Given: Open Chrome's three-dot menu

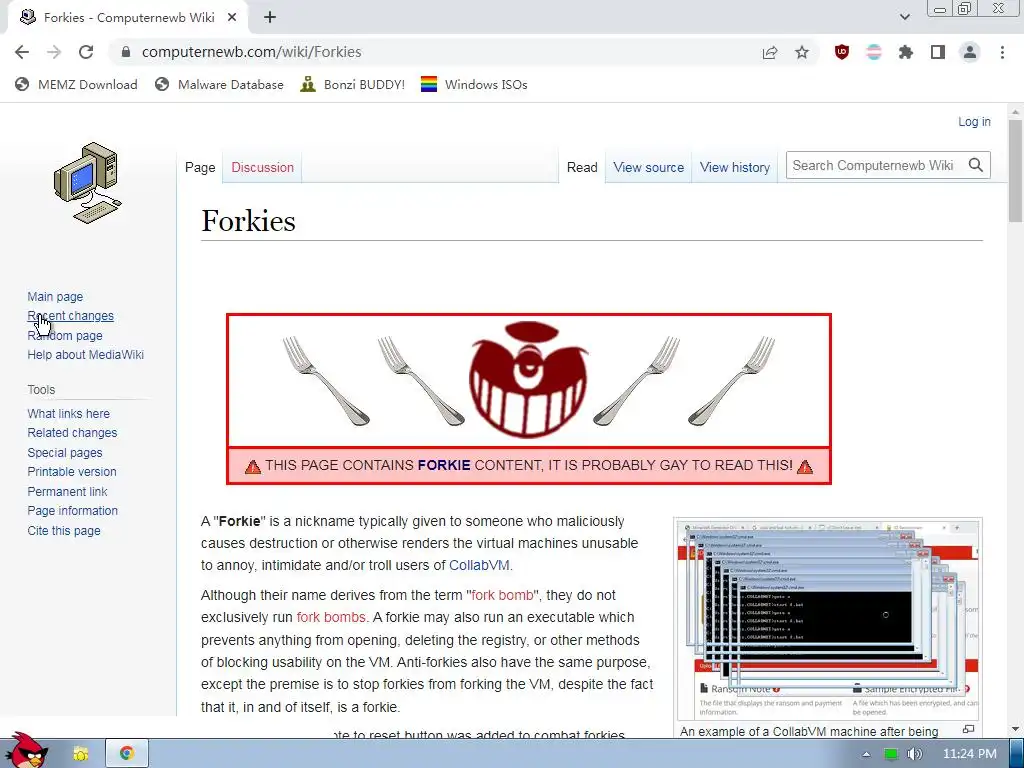Looking at the screenshot, I should (1002, 52).
